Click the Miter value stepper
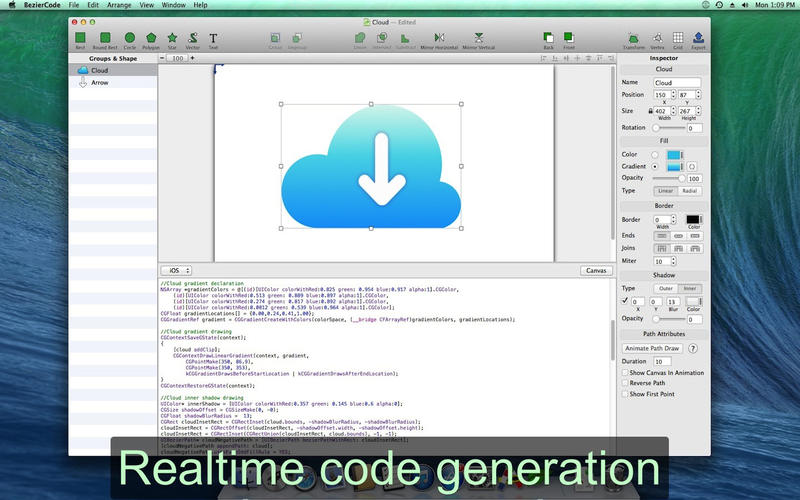The width and height of the screenshot is (800, 500). click(x=672, y=261)
